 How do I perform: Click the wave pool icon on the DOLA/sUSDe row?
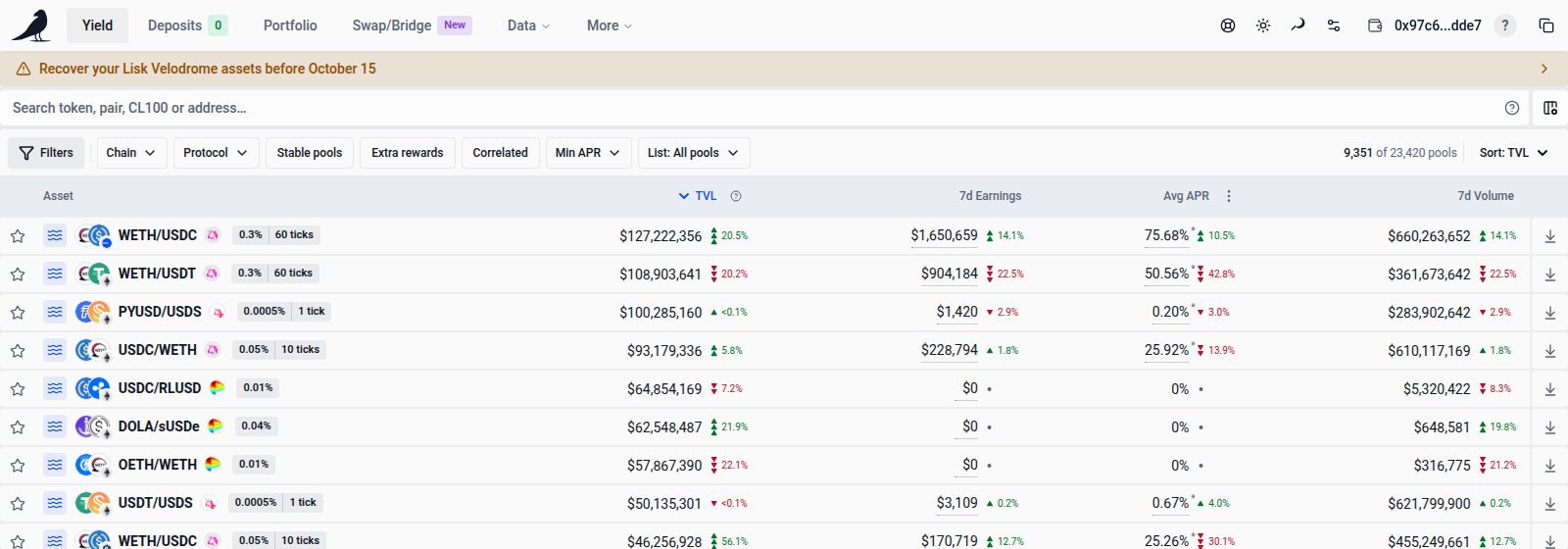coord(55,426)
